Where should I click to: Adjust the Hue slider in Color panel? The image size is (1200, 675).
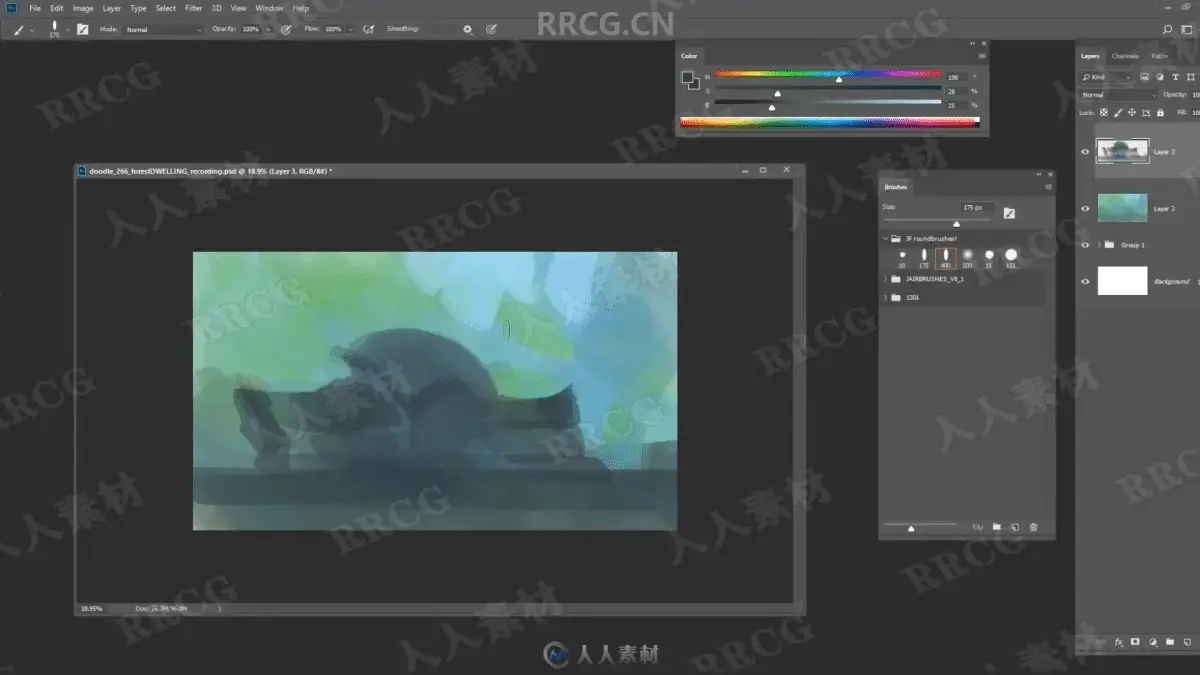(828, 75)
